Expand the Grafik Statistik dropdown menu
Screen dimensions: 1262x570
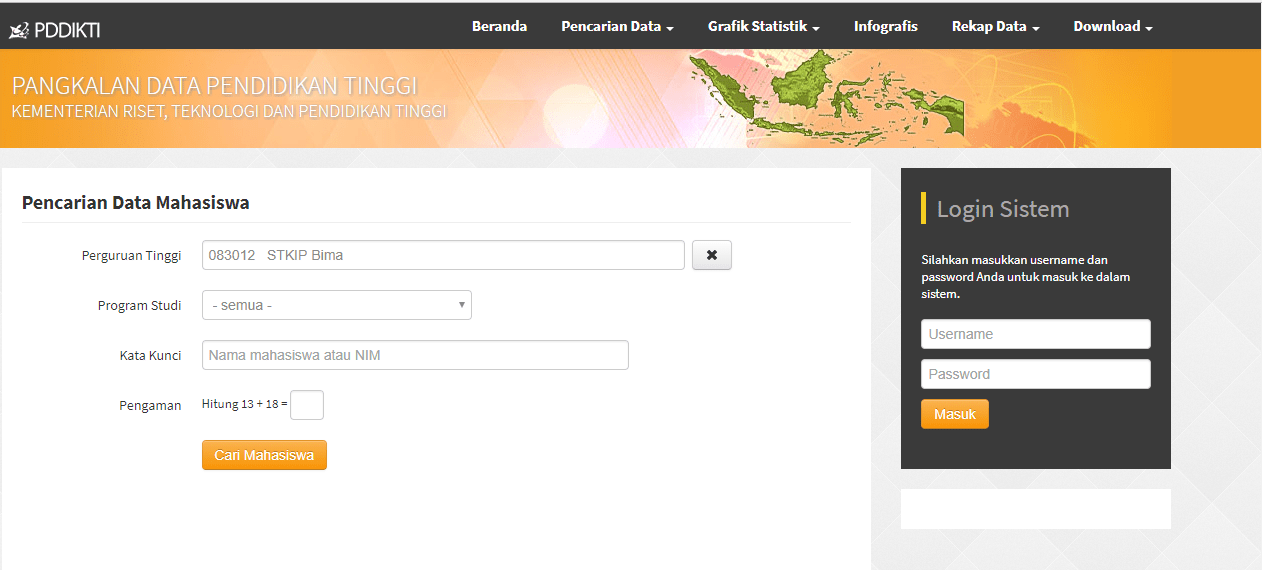tap(764, 26)
